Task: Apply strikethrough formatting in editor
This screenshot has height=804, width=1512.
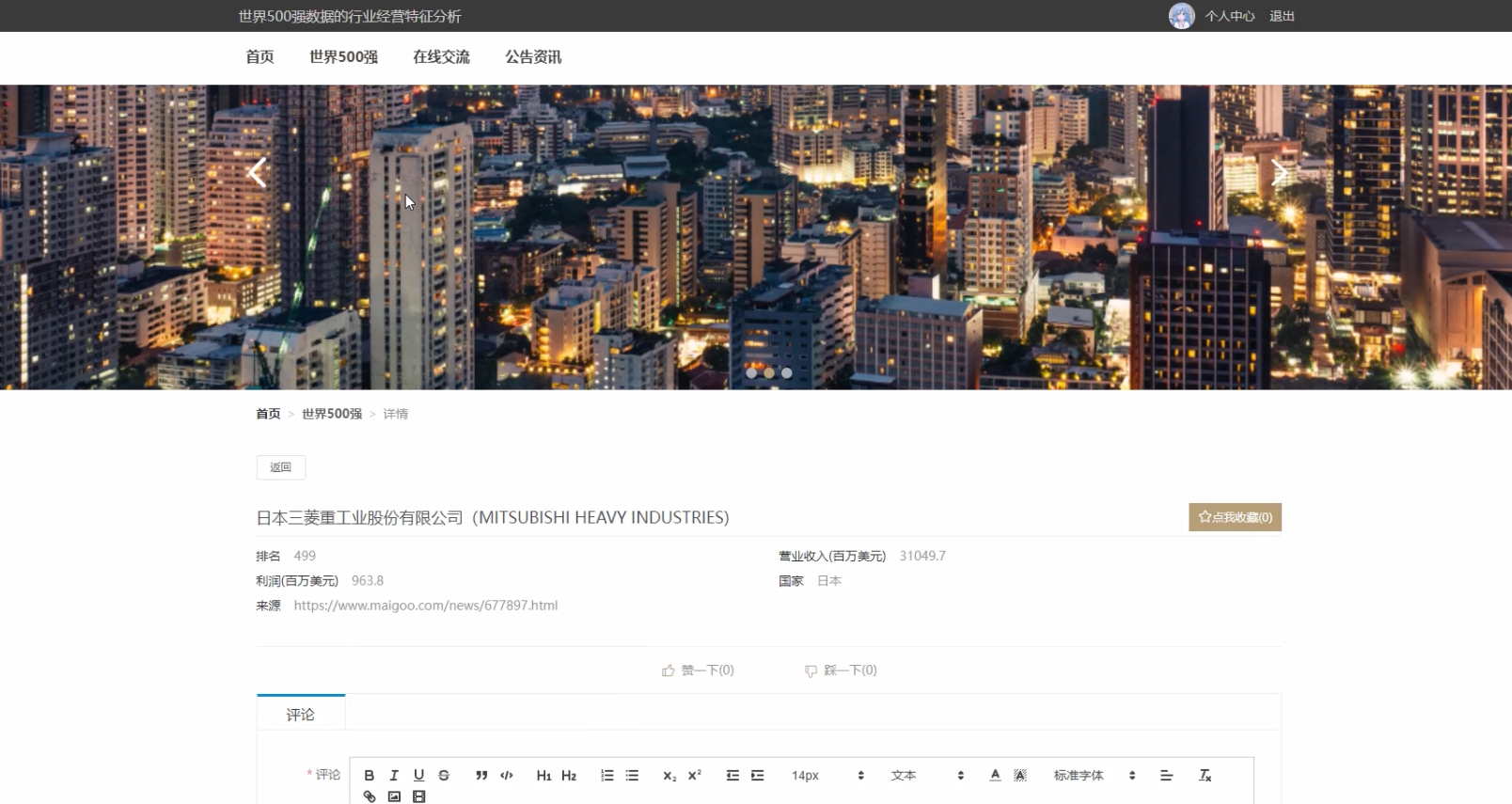Action: 444,776
